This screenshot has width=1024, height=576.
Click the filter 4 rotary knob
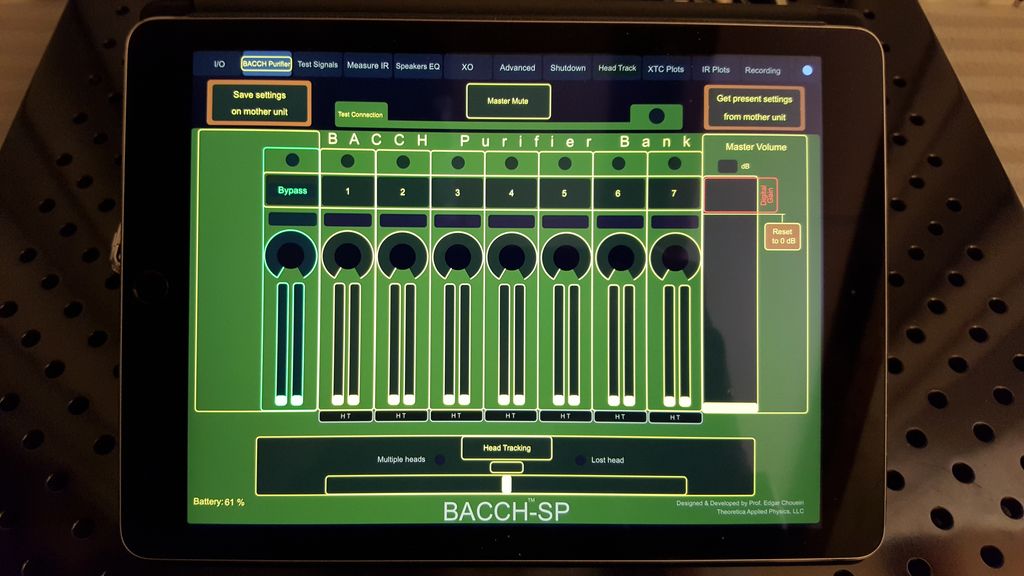[x=511, y=257]
